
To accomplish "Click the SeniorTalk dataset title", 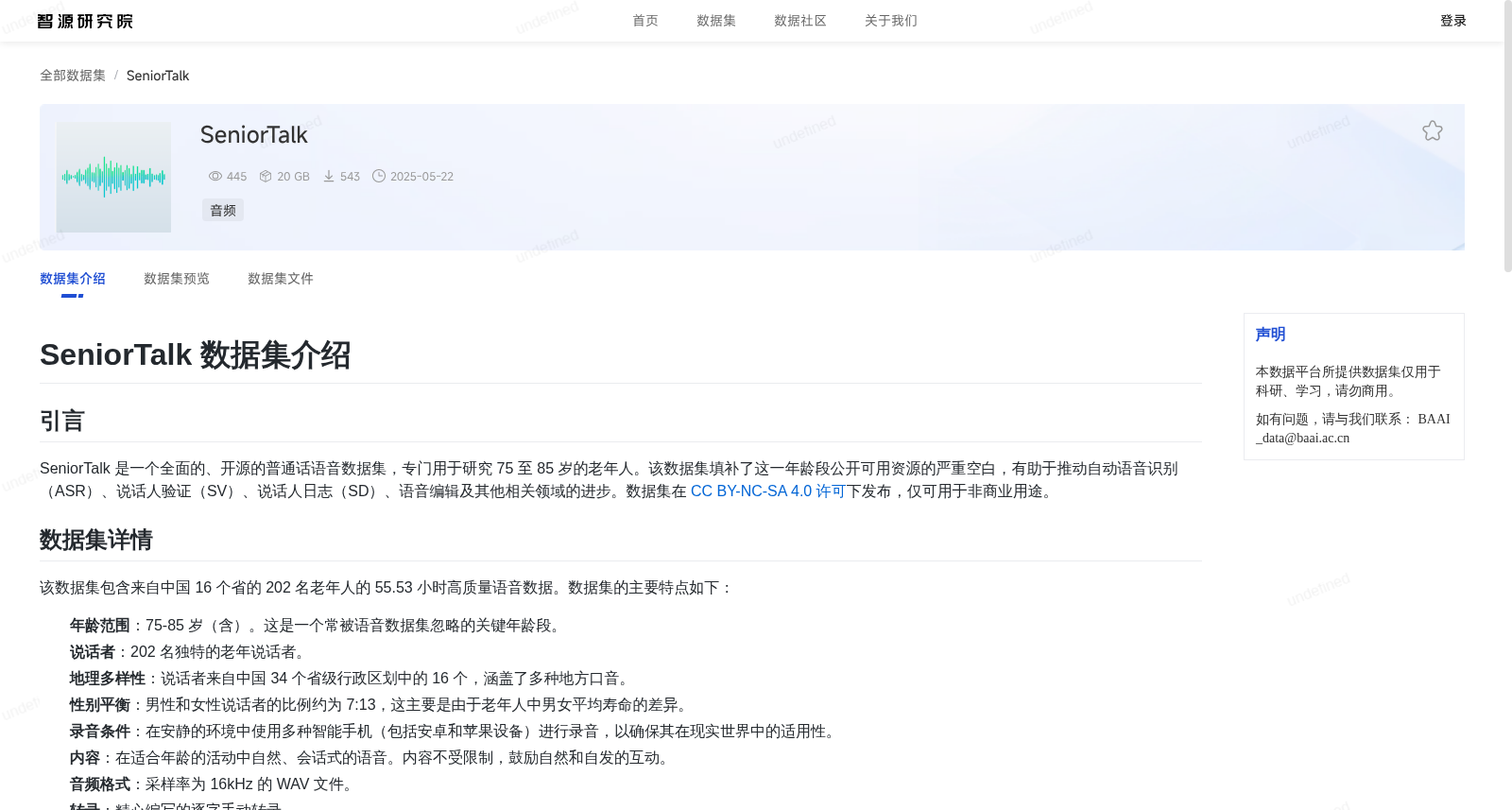I will 254,135.
